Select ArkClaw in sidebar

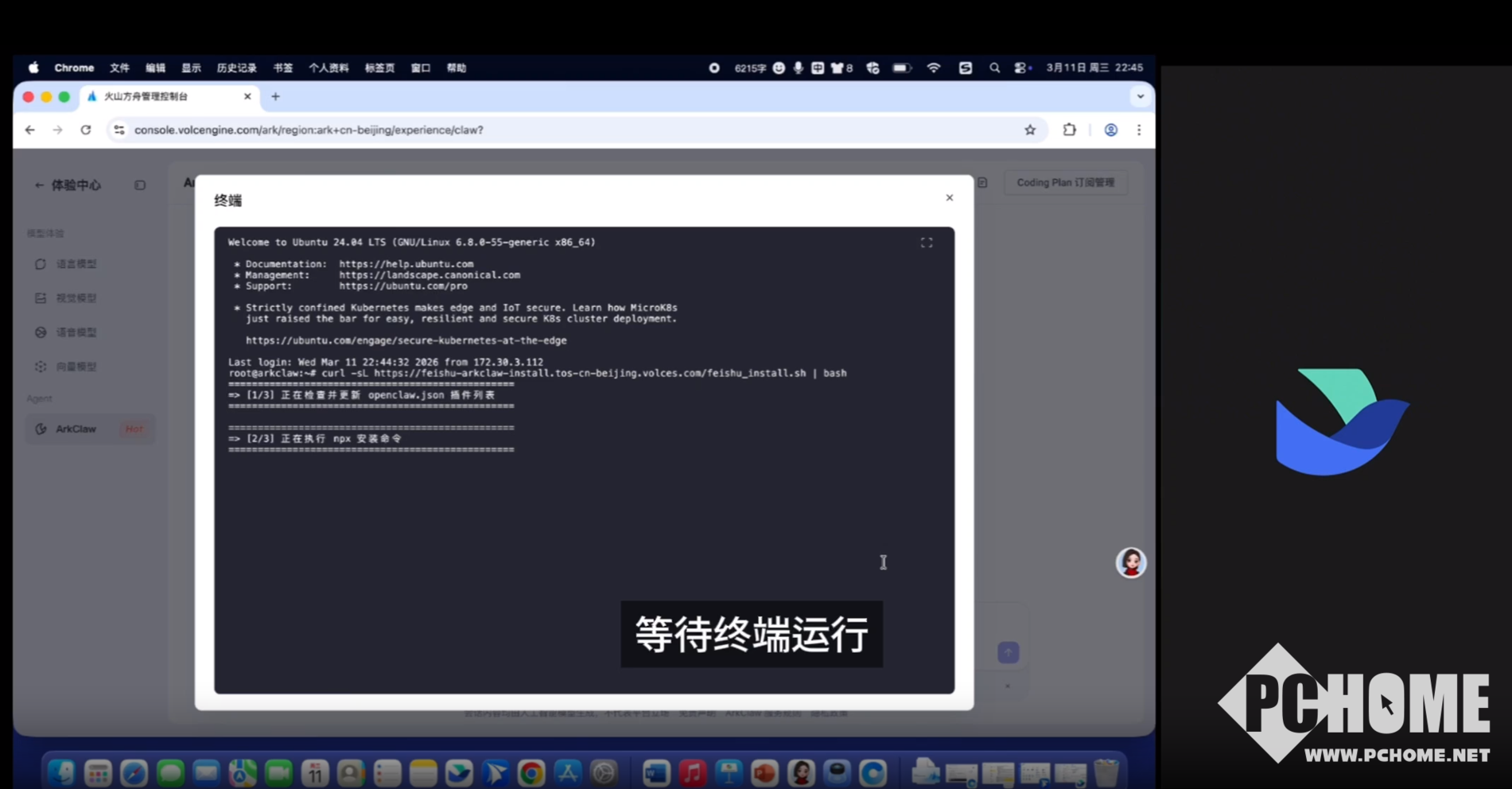click(76, 429)
